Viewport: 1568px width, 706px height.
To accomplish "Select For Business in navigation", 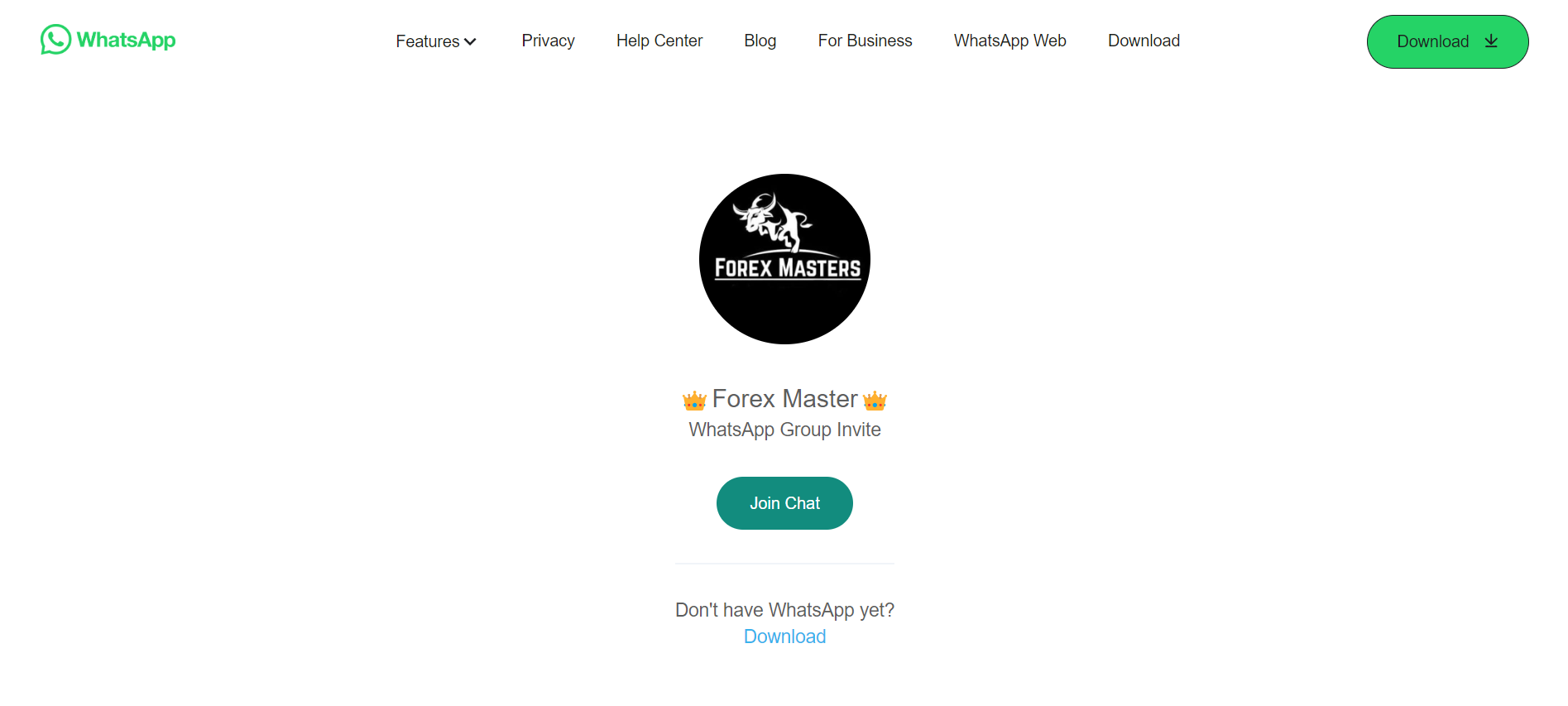I will pyautogui.click(x=865, y=41).
